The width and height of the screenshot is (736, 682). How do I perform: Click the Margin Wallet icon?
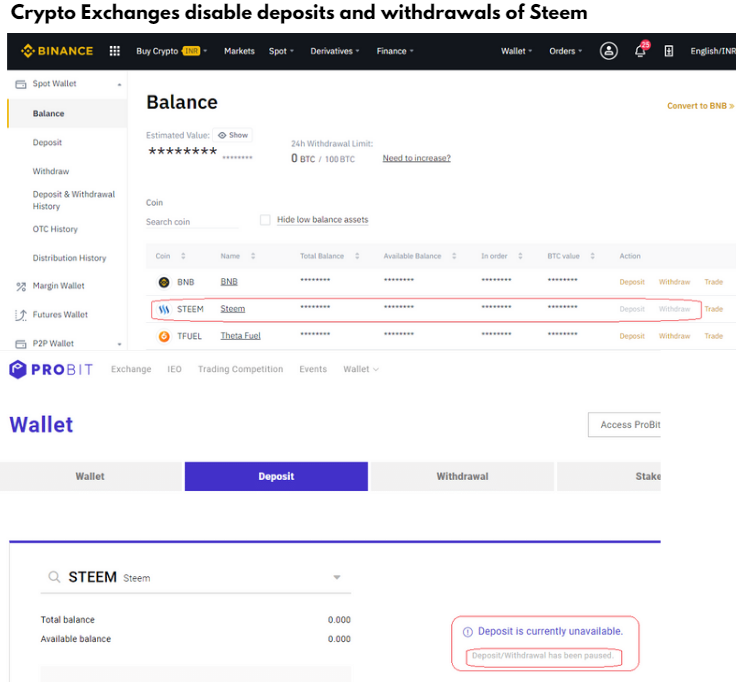pos(21,286)
